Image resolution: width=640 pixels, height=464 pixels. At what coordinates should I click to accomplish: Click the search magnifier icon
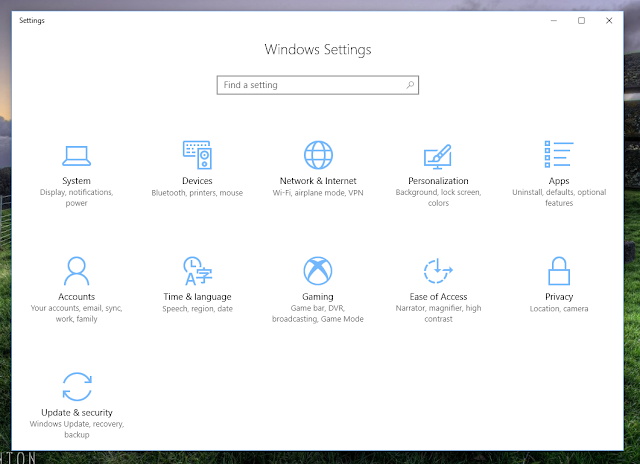410,85
